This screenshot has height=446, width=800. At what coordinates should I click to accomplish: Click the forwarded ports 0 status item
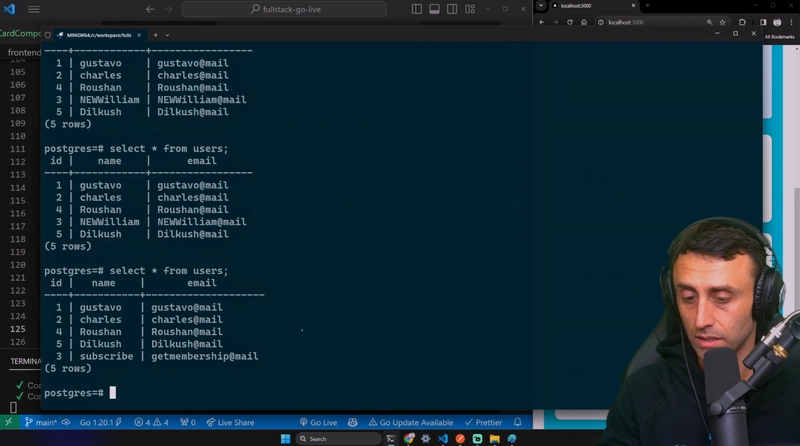pyautogui.click(x=188, y=422)
